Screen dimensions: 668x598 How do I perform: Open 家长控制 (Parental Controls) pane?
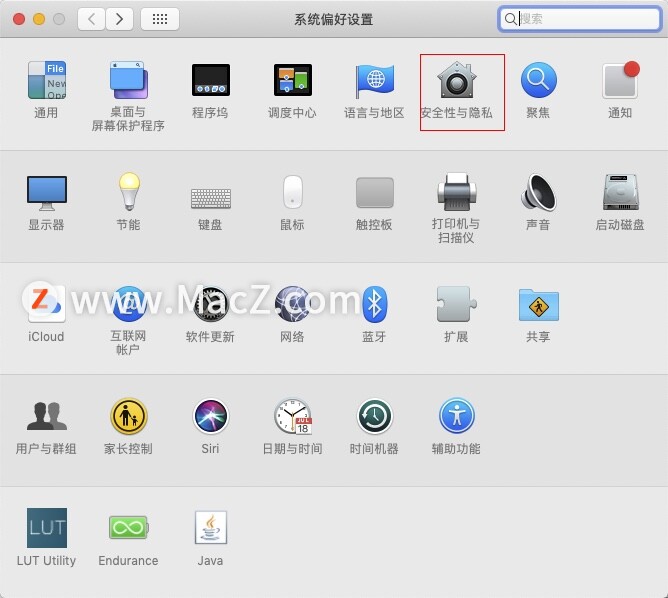[129, 416]
